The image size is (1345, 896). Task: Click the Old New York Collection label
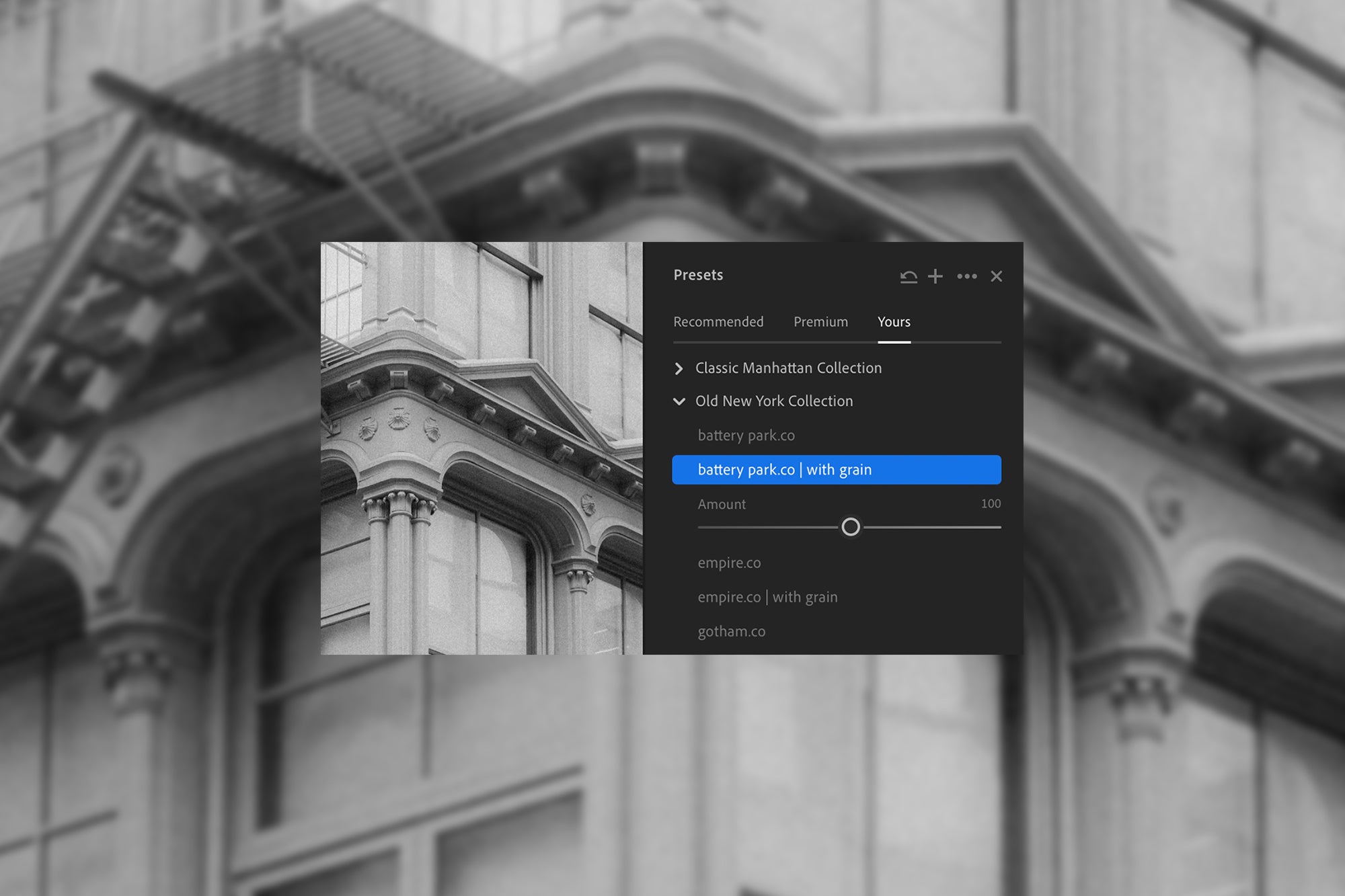tap(774, 401)
